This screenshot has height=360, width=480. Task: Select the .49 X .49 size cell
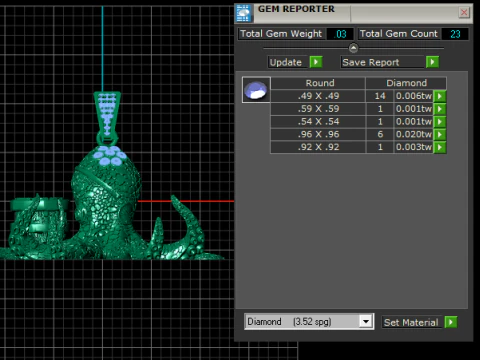[318, 96]
